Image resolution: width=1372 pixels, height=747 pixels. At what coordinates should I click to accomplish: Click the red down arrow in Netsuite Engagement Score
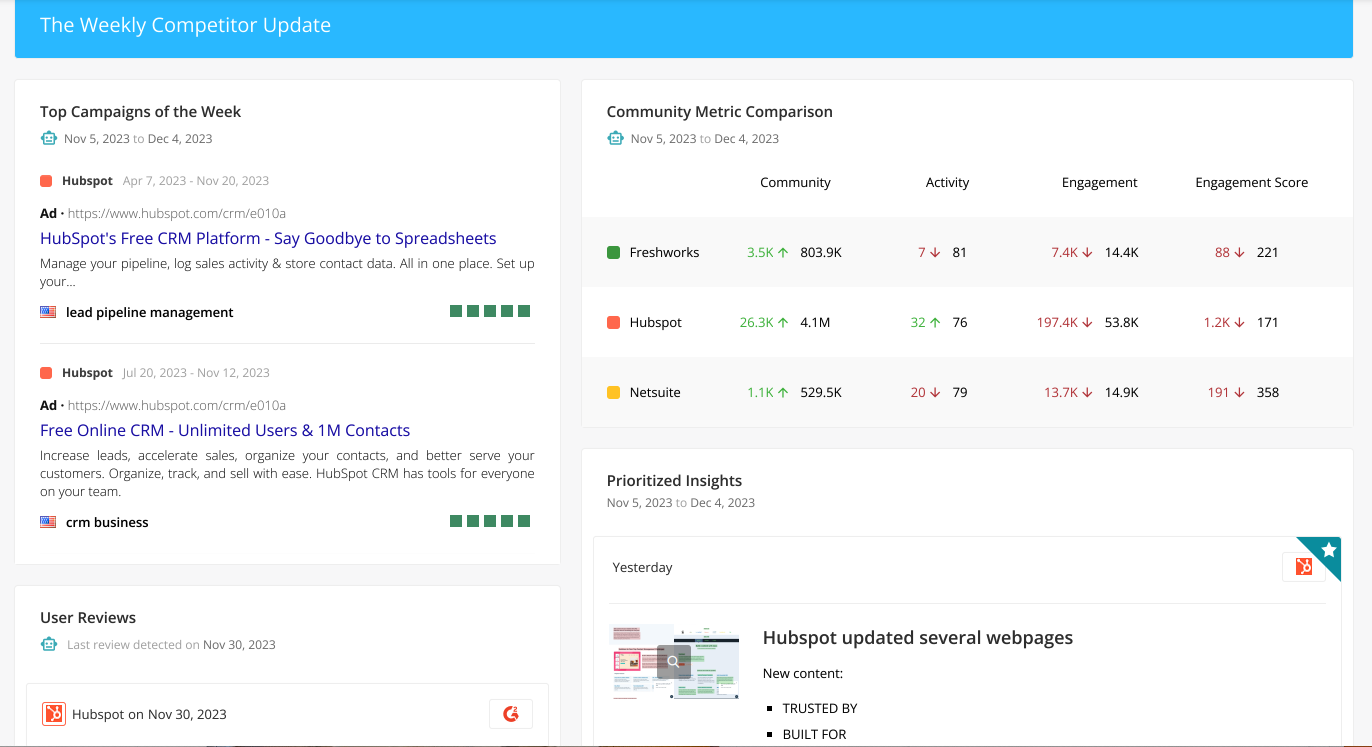[1239, 393]
